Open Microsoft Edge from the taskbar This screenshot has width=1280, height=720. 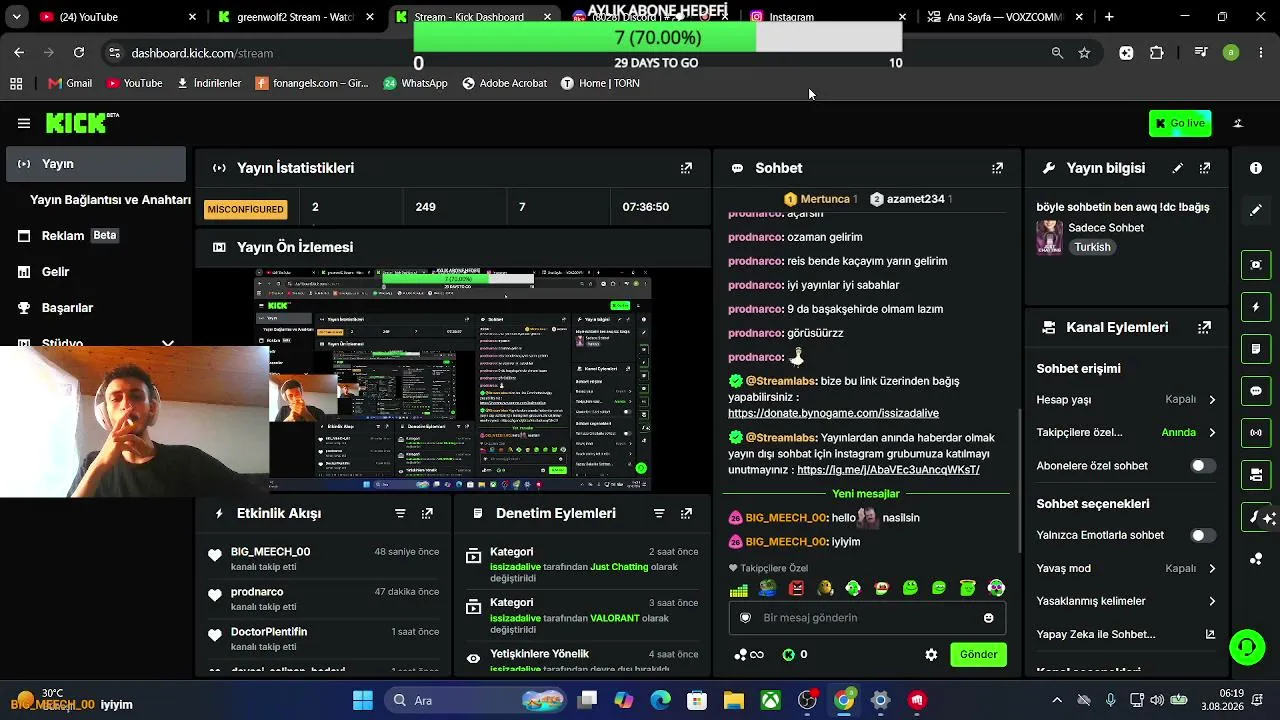[661, 700]
